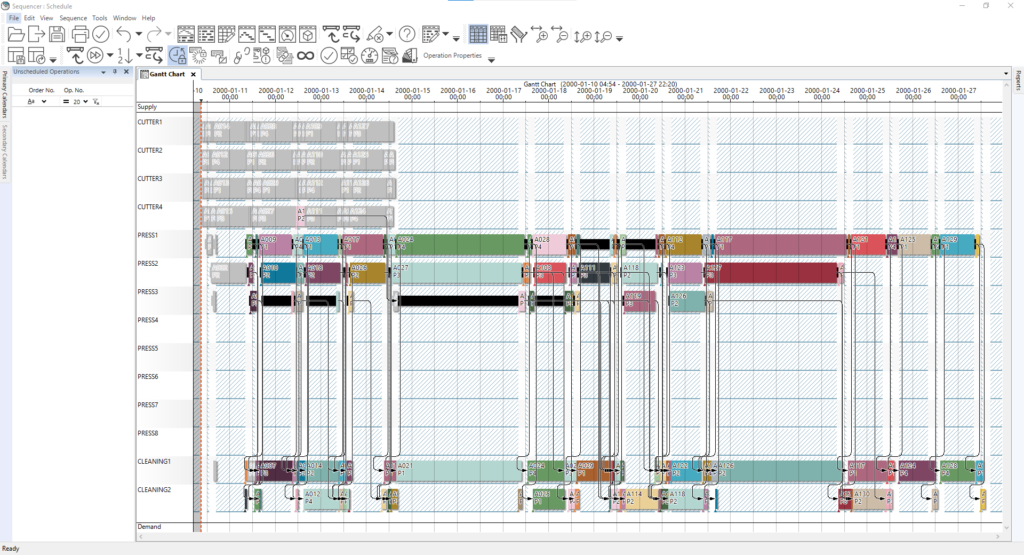Click the Operation Properties button
The width and height of the screenshot is (1024, 555).
[452, 55]
